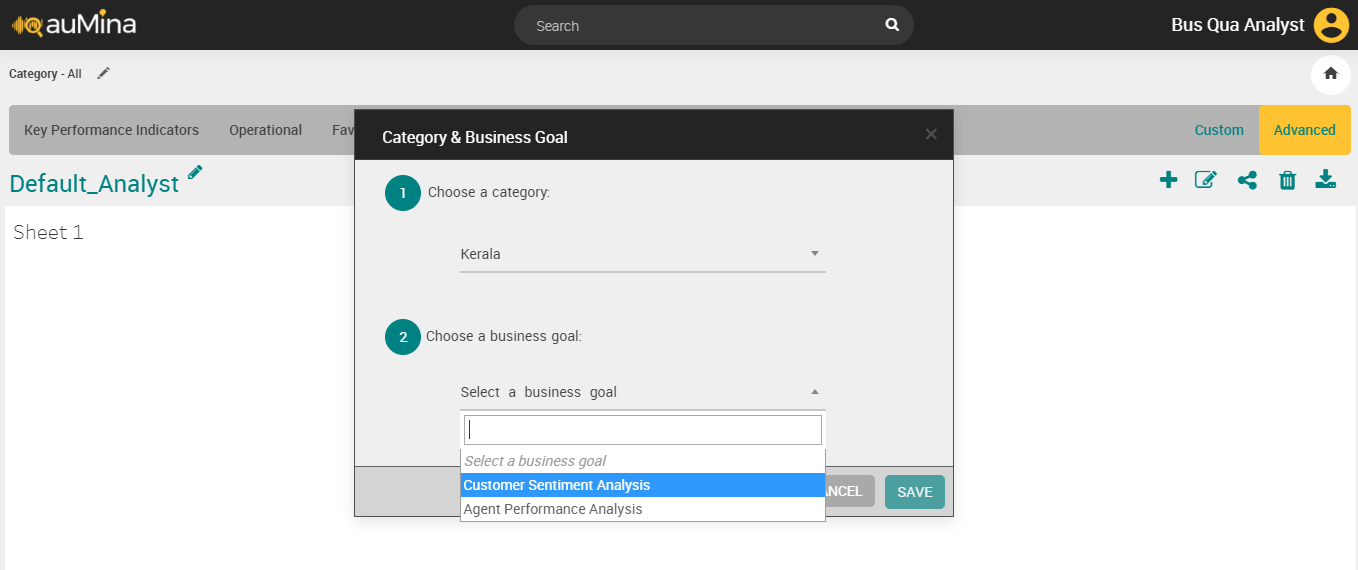Download dashboard with download icon
Image resolution: width=1358 pixels, height=570 pixels.
coord(1326,180)
